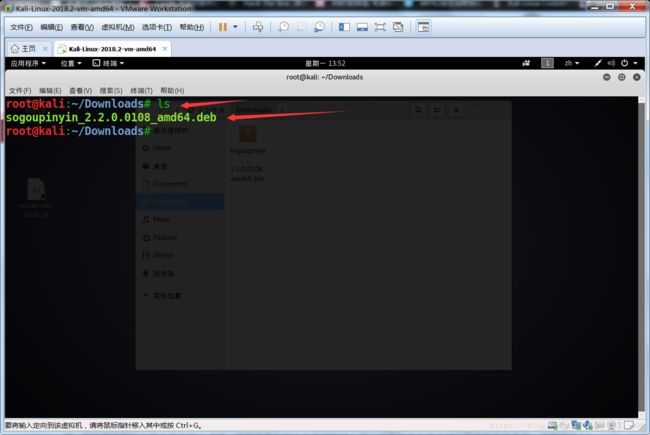Expand the 位置 places menu in Kali
The width and height of the screenshot is (650, 435).
click(71, 63)
